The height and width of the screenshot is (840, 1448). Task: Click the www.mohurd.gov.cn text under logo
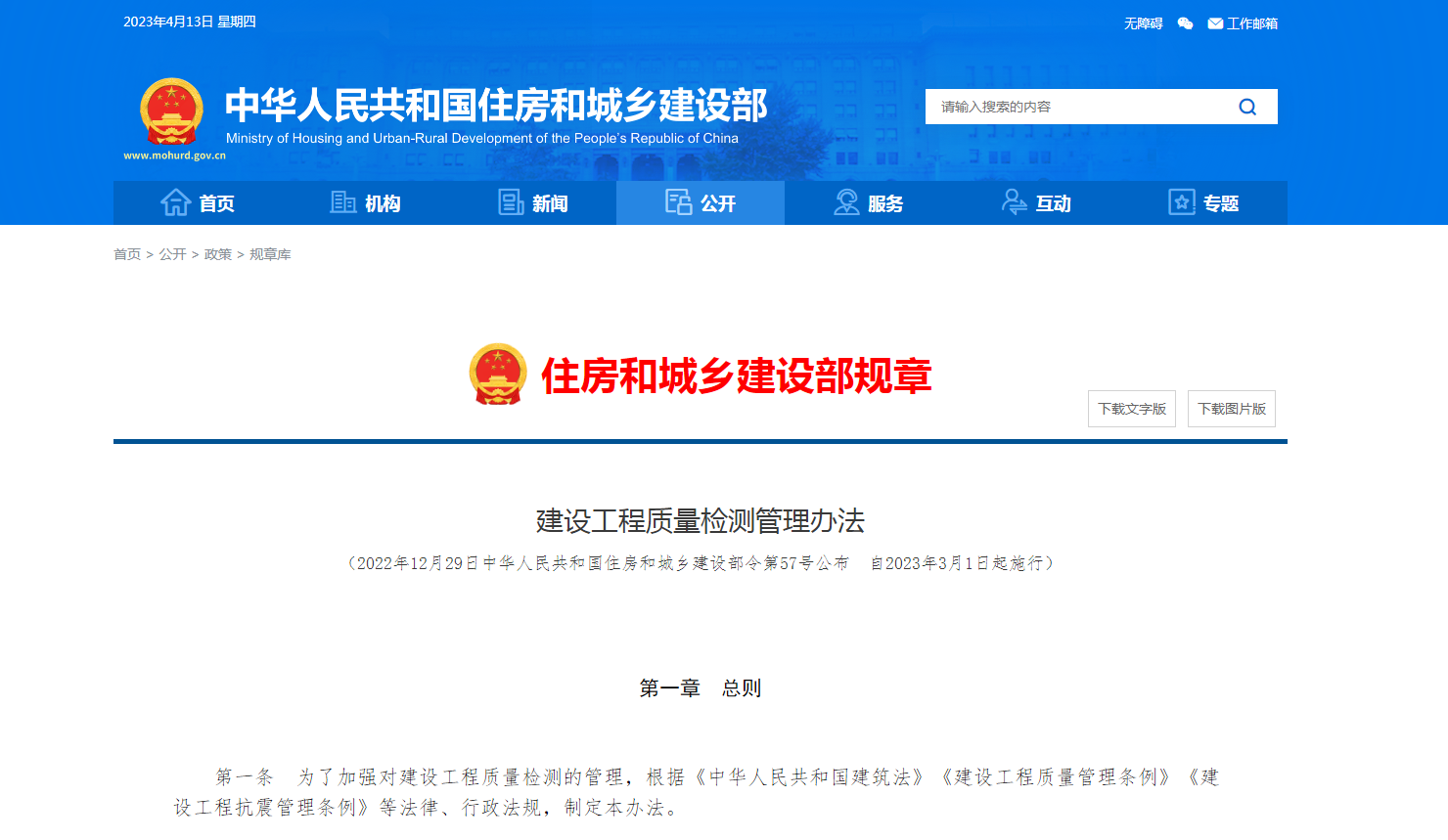pos(174,155)
